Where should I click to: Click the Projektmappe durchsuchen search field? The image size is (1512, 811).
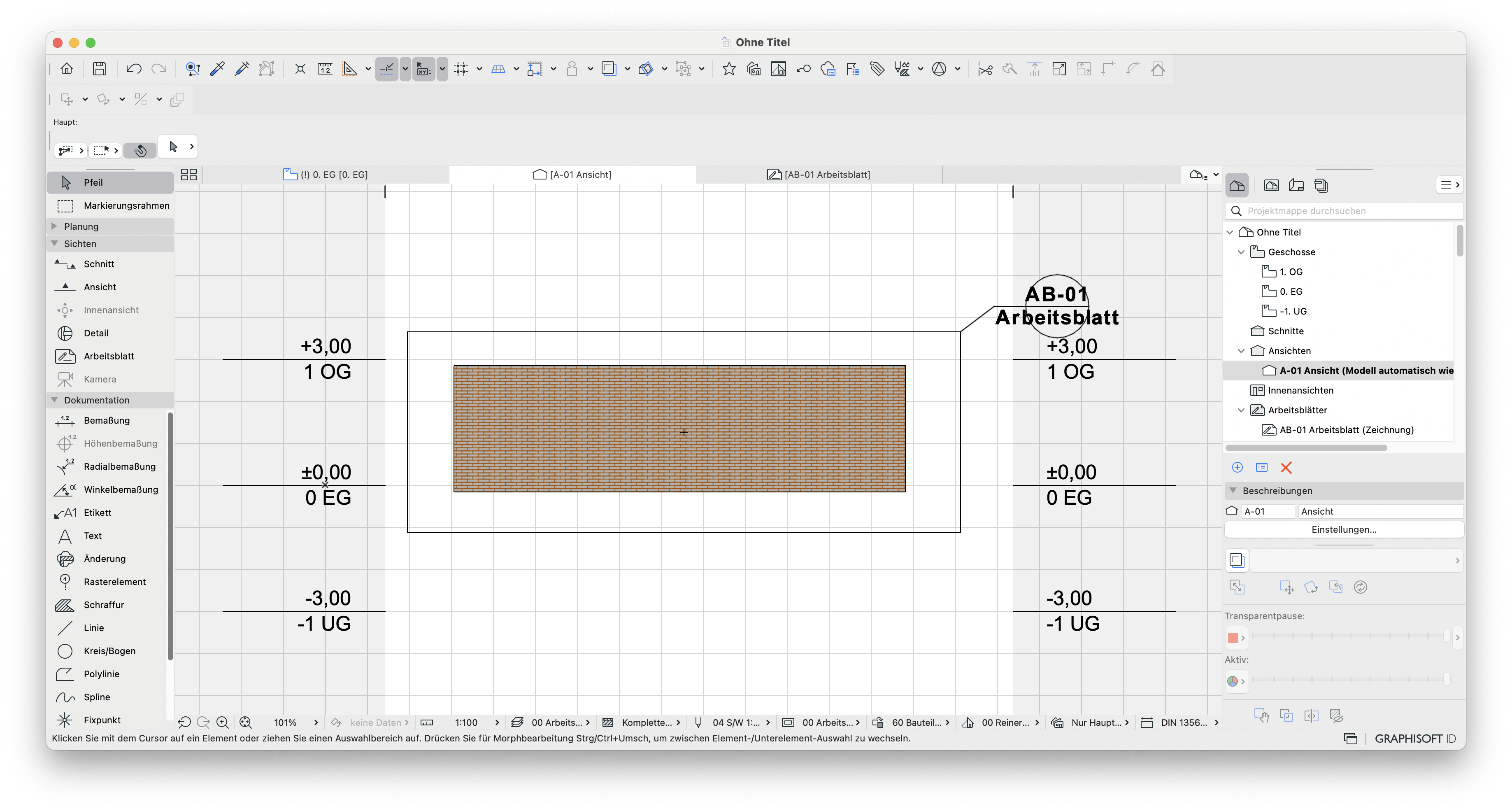tap(1344, 211)
